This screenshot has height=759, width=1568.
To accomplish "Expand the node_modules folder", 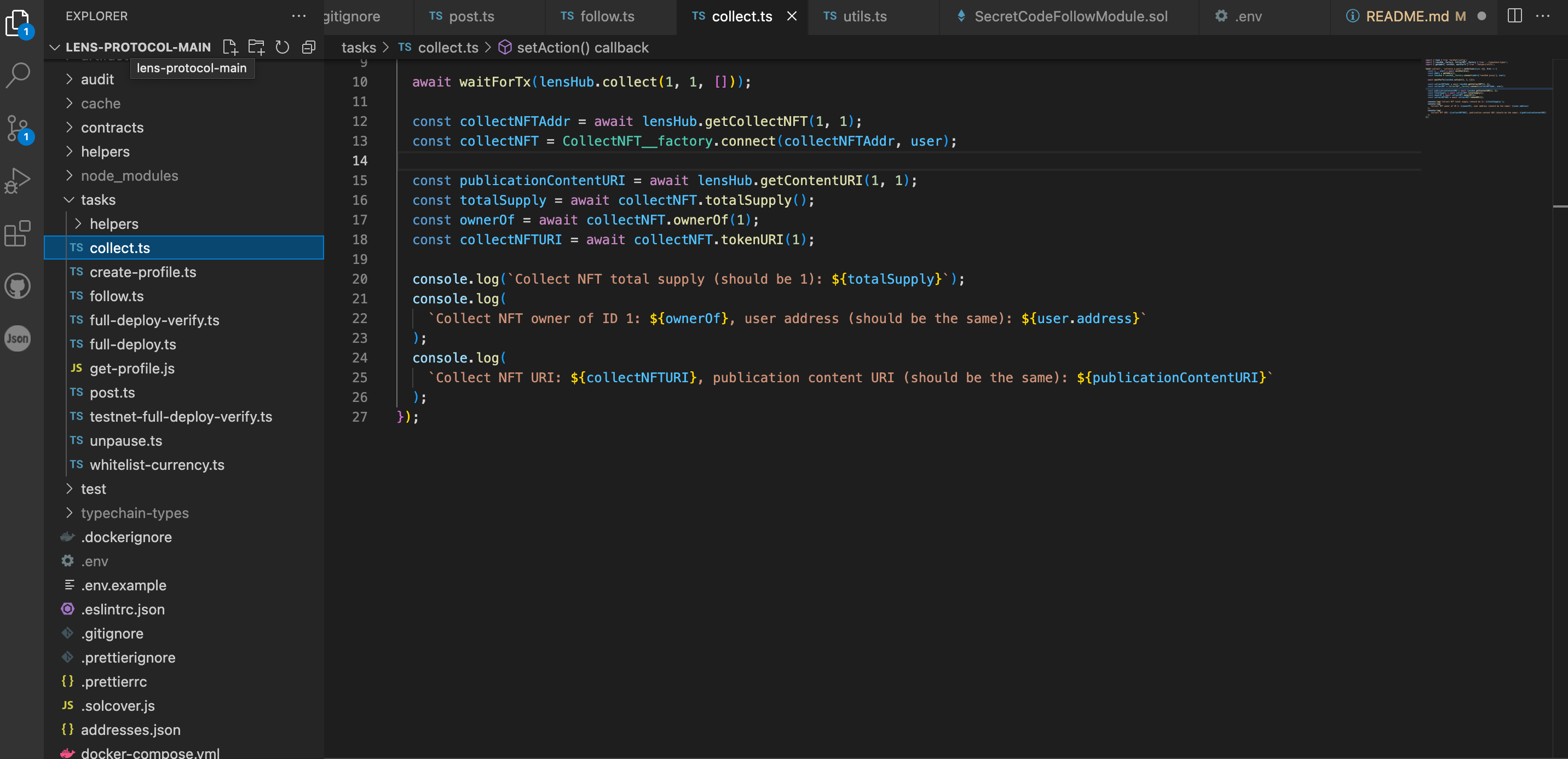I will 130,175.
